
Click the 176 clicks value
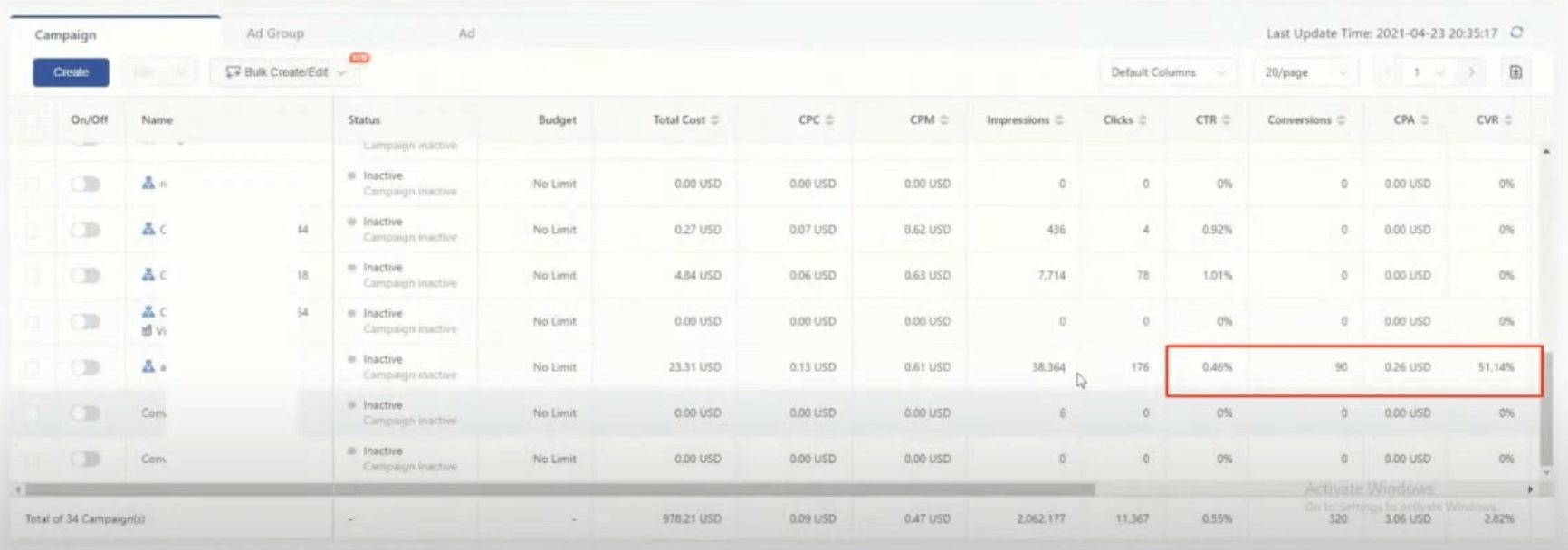1140,367
